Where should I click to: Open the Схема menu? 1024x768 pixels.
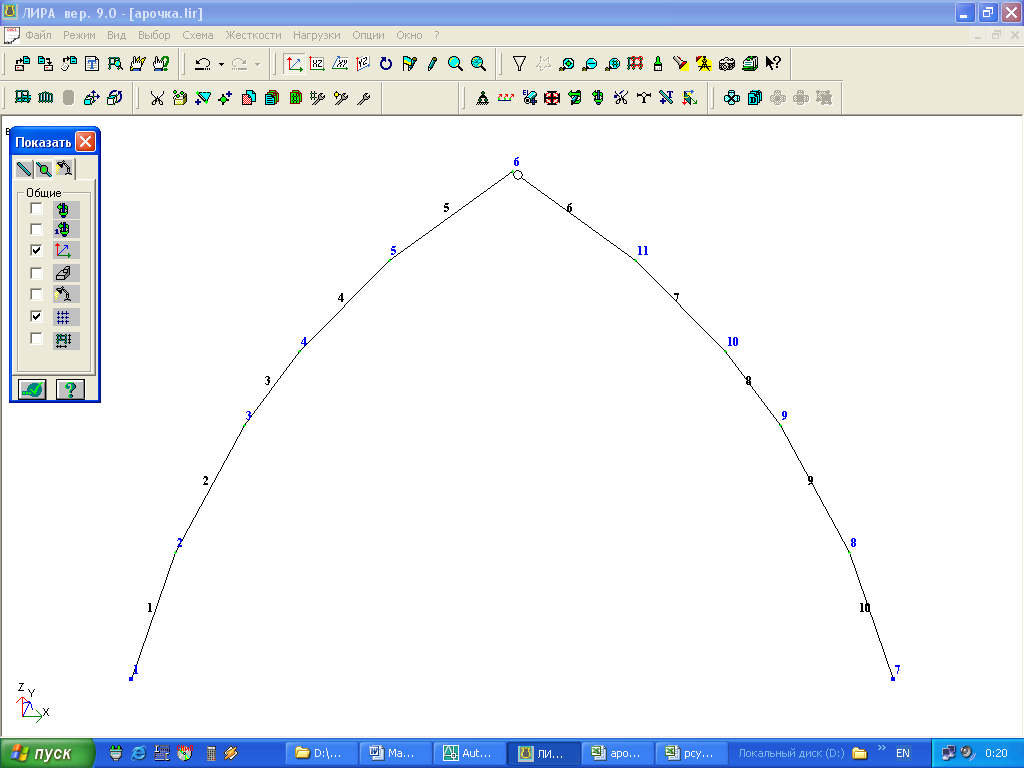197,35
